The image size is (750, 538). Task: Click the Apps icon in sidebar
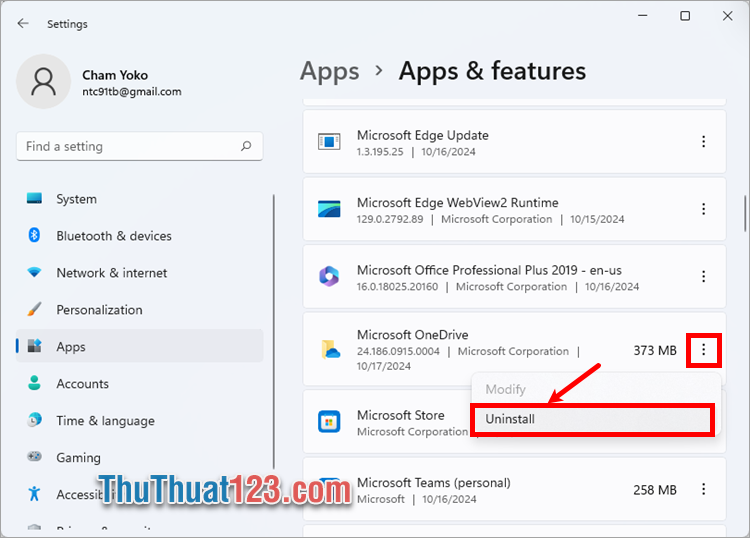click(x=34, y=346)
